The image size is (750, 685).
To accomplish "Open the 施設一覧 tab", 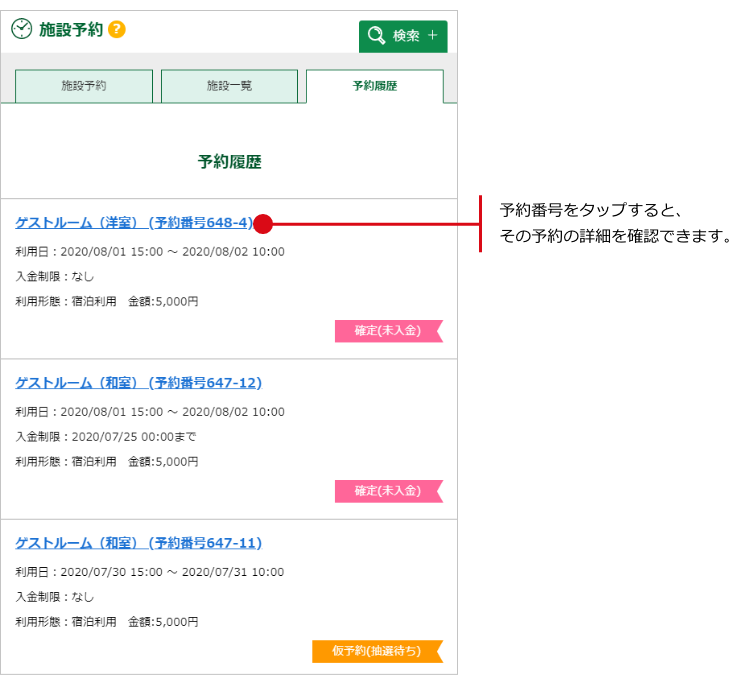I will [x=229, y=86].
